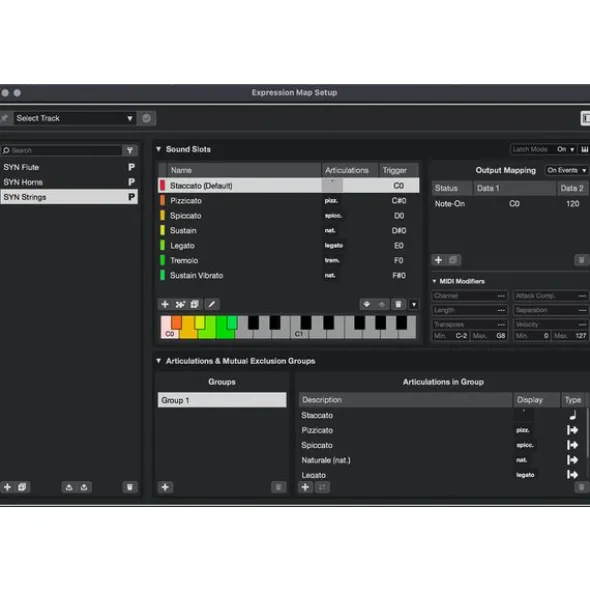Add a new expression map
This screenshot has height=591, width=590.
[8, 487]
